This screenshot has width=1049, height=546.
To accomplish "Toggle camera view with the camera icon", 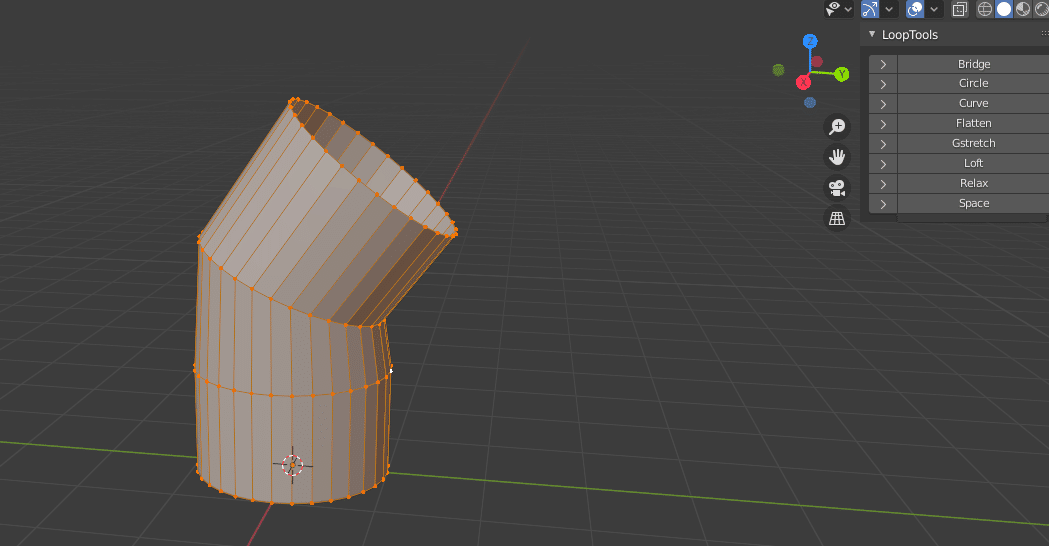I will coord(837,188).
